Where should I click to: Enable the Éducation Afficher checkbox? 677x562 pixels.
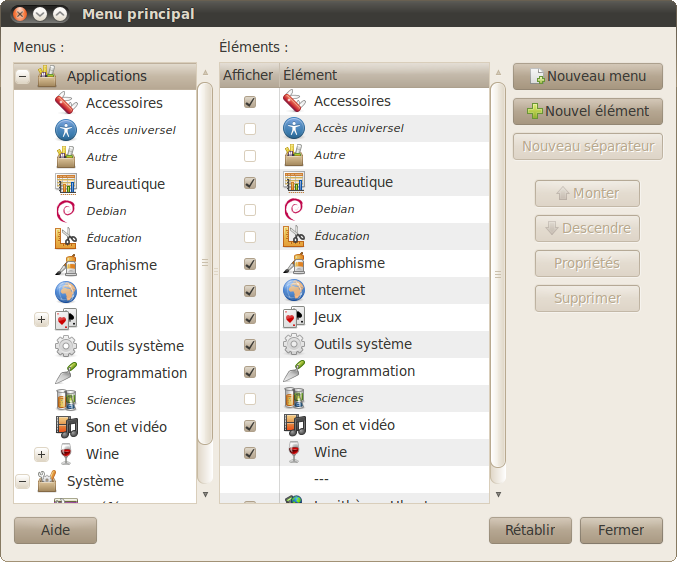(250, 237)
